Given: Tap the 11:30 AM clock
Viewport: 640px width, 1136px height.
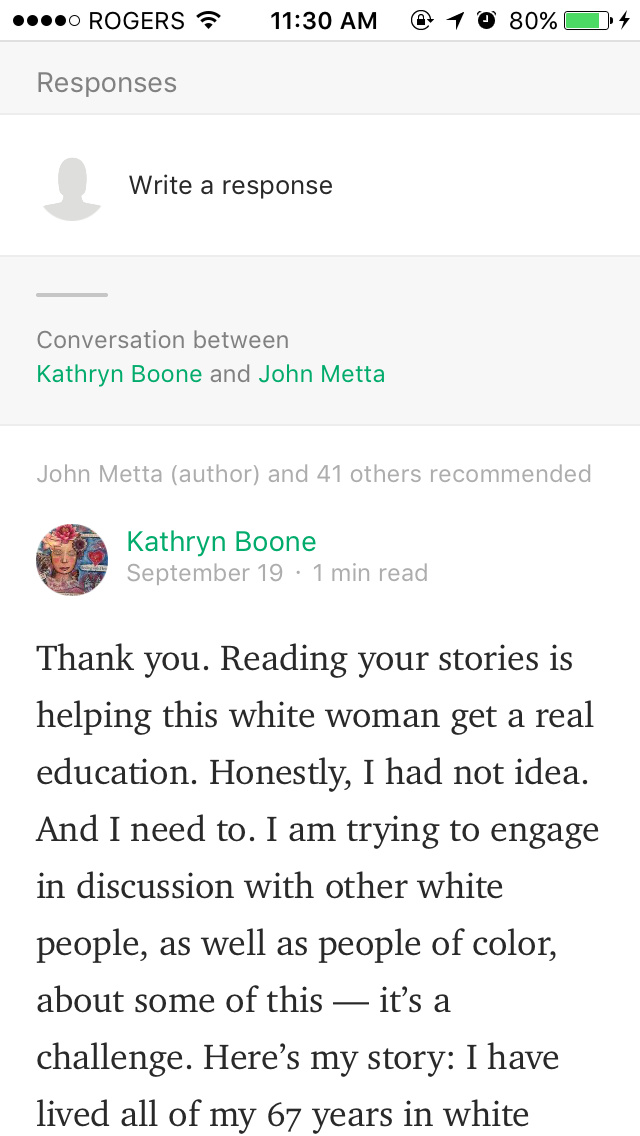Looking at the screenshot, I should (x=324, y=20).
